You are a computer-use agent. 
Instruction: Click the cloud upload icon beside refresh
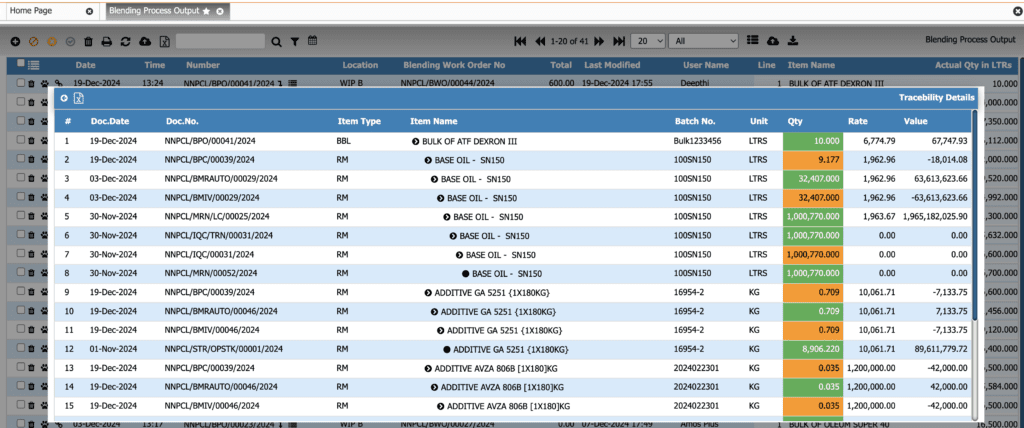(144, 41)
